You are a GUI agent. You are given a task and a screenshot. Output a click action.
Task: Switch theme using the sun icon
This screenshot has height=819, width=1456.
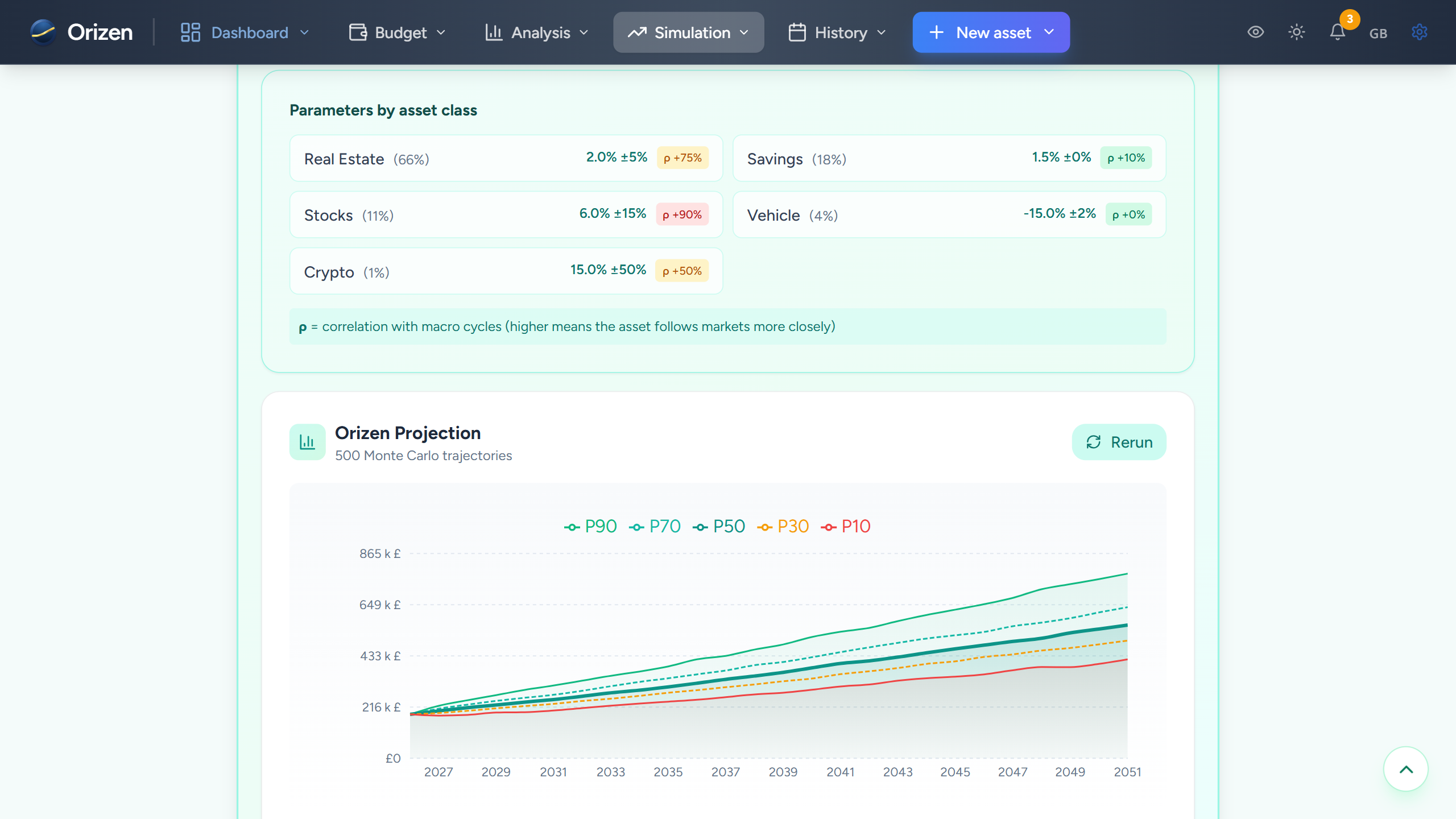tap(1297, 32)
